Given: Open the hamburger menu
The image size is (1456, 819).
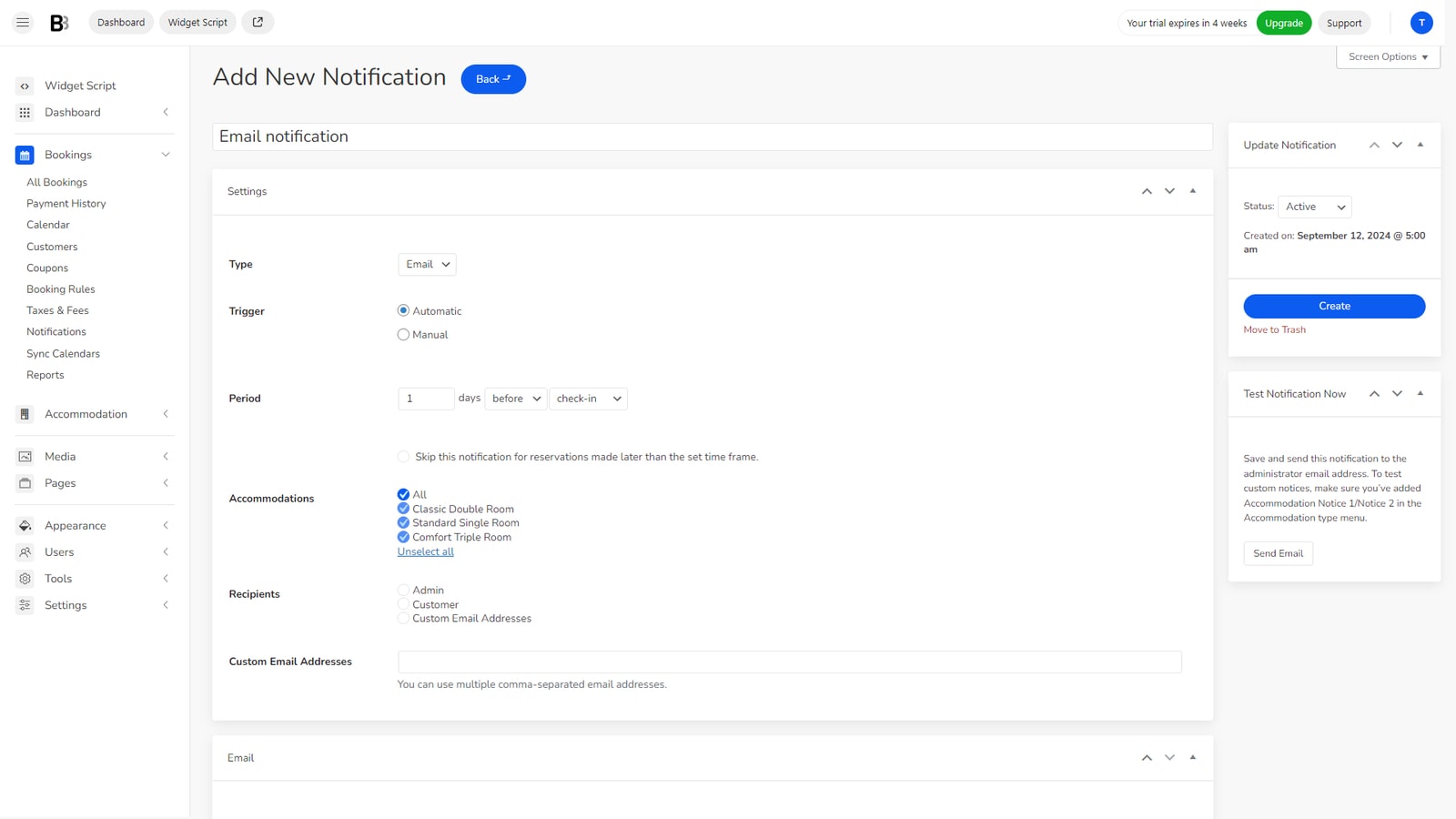Looking at the screenshot, I should (x=22, y=22).
